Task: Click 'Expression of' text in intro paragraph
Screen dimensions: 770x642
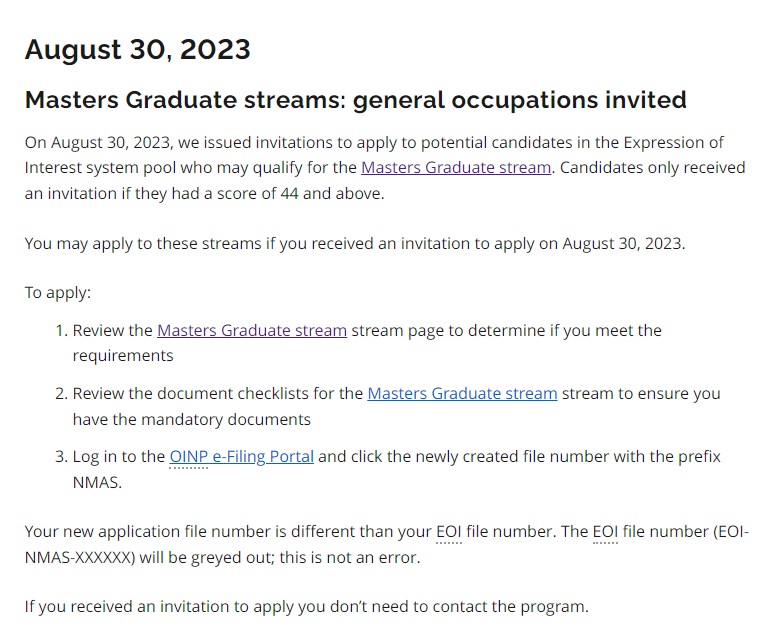Action: 673,142
